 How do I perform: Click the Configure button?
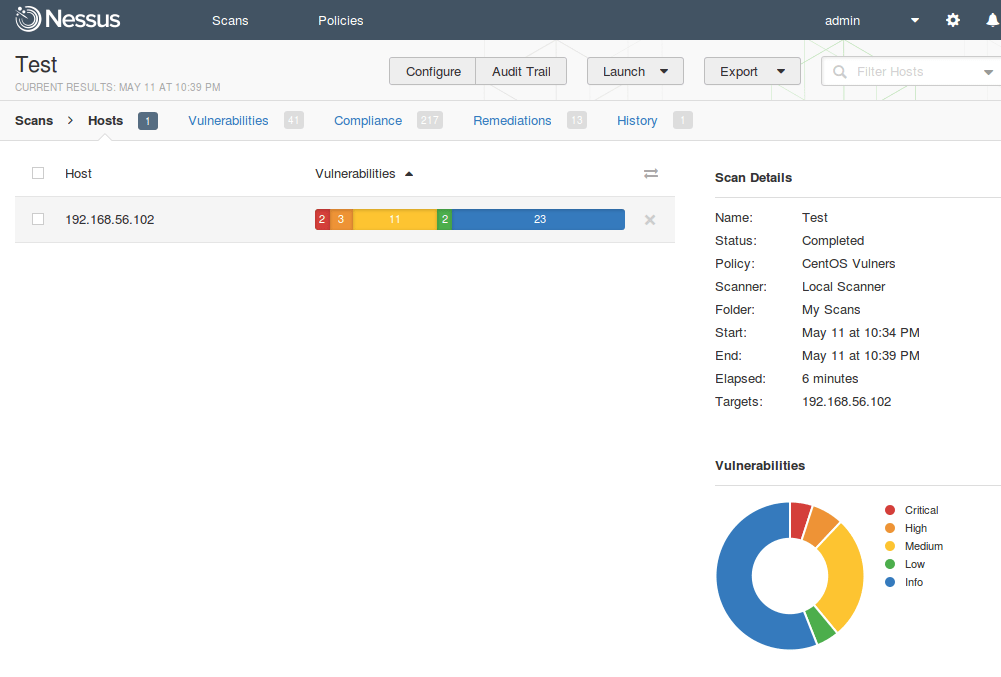point(432,71)
